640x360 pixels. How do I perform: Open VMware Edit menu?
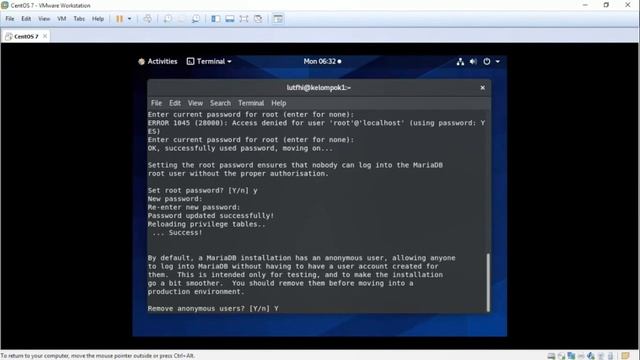click(x=26, y=19)
